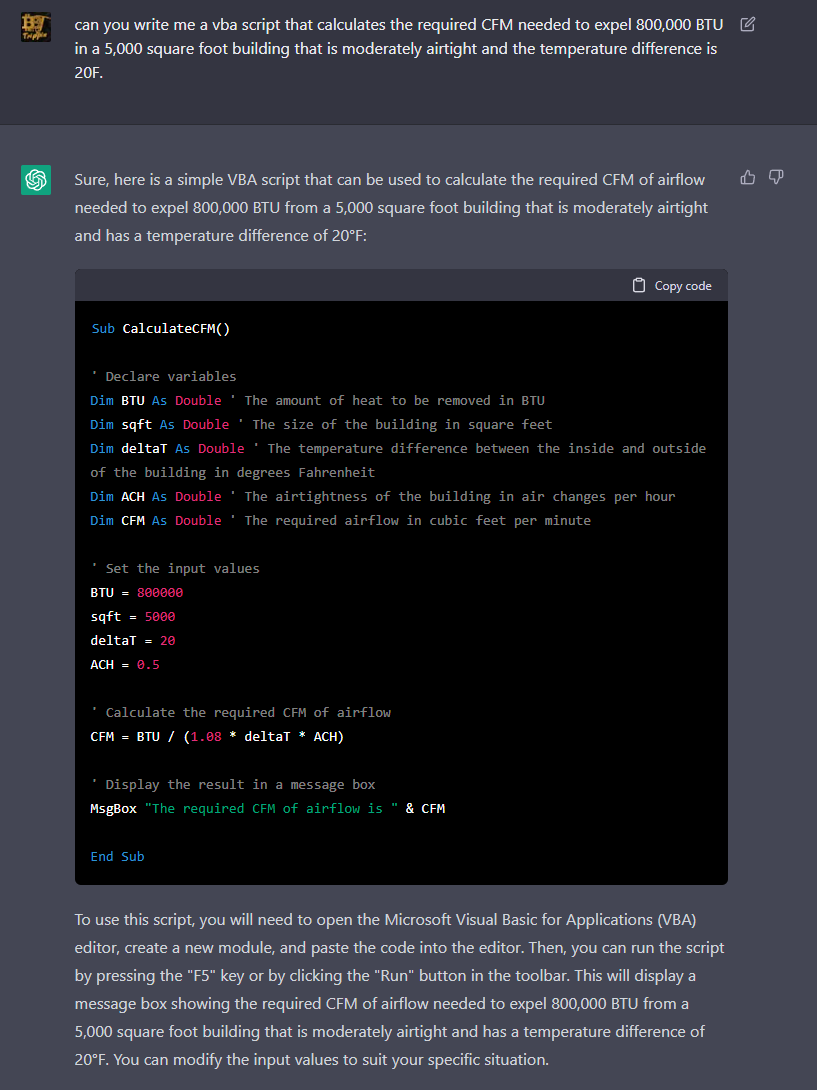This screenshot has width=817, height=1090.
Task: Click the 'sqft = 5000' assignment line
Action: click(133, 617)
